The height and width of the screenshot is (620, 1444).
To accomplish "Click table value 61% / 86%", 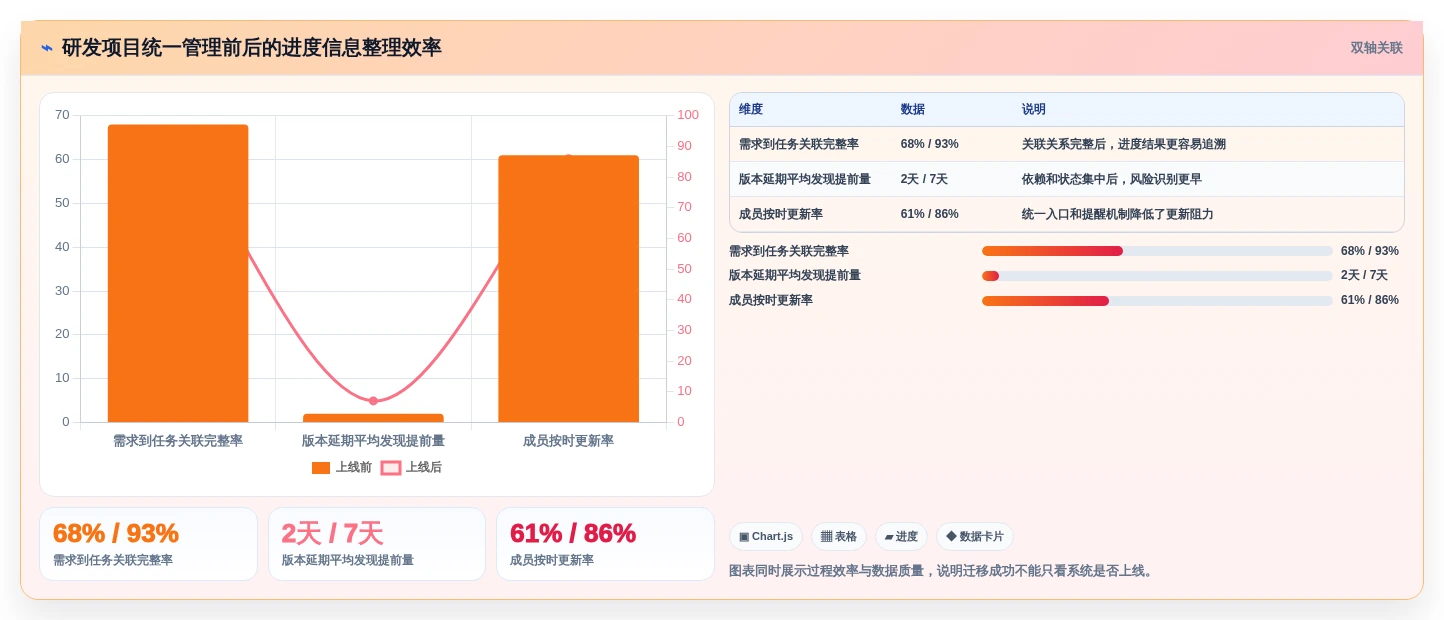I will pyautogui.click(x=930, y=214).
